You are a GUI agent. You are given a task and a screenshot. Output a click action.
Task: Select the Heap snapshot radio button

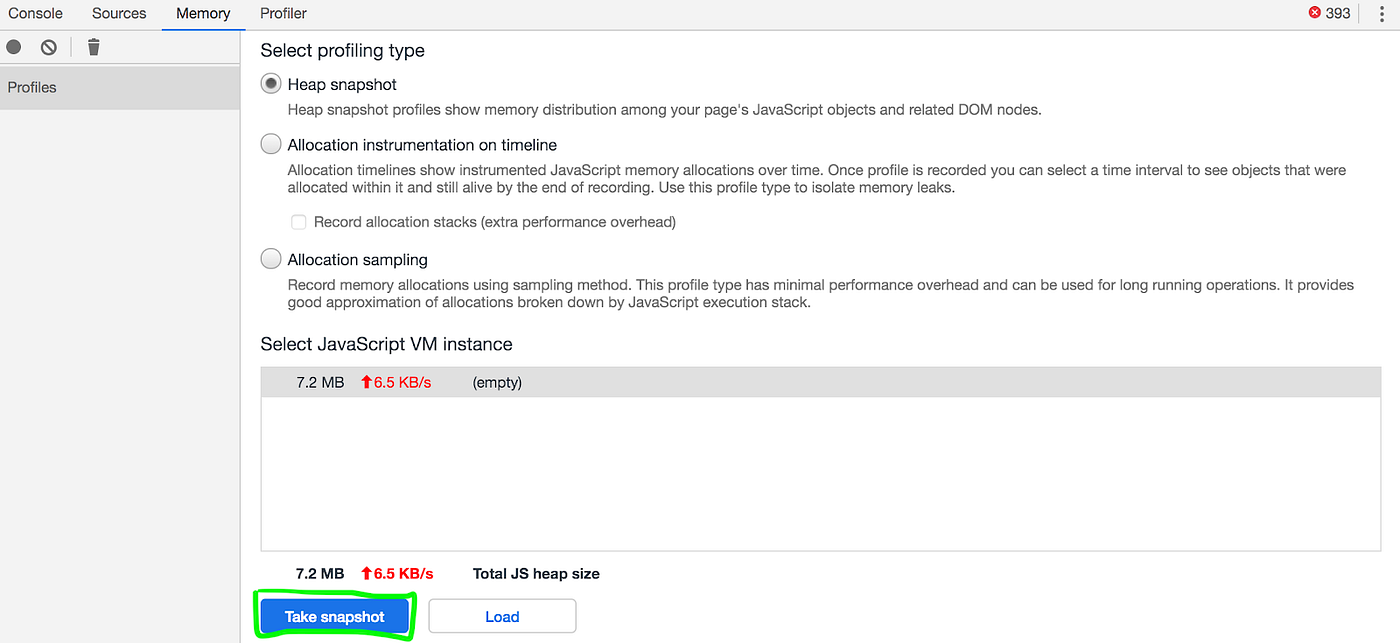271,84
